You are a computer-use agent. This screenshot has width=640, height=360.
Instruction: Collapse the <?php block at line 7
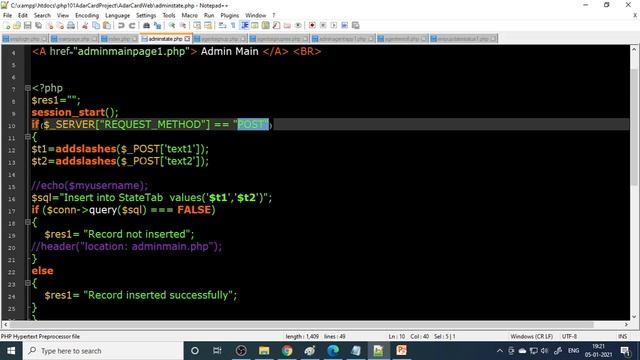coord(28,88)
